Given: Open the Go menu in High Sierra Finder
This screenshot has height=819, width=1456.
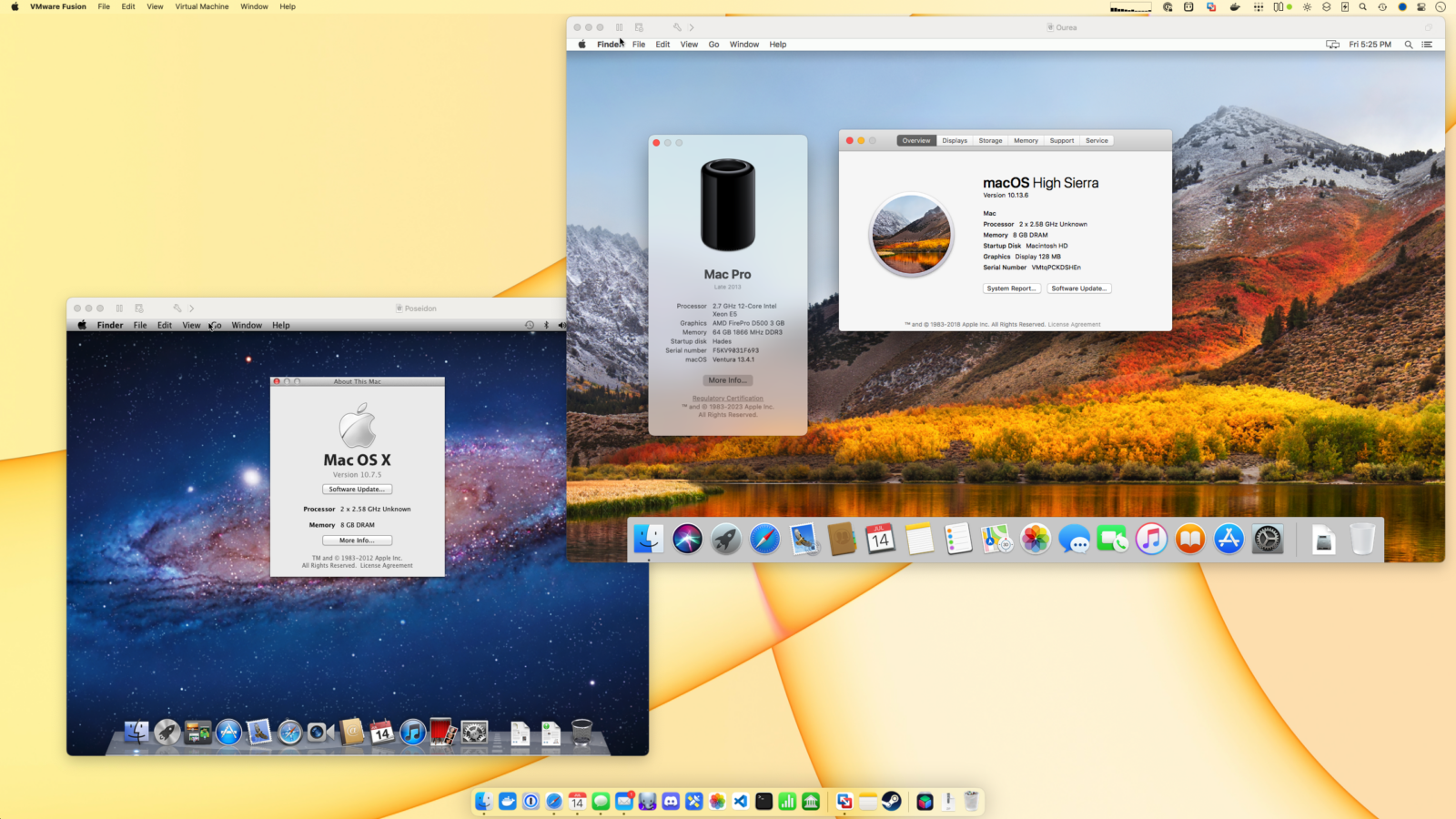Looking at the screenshot, I should (x=713, y=44).
